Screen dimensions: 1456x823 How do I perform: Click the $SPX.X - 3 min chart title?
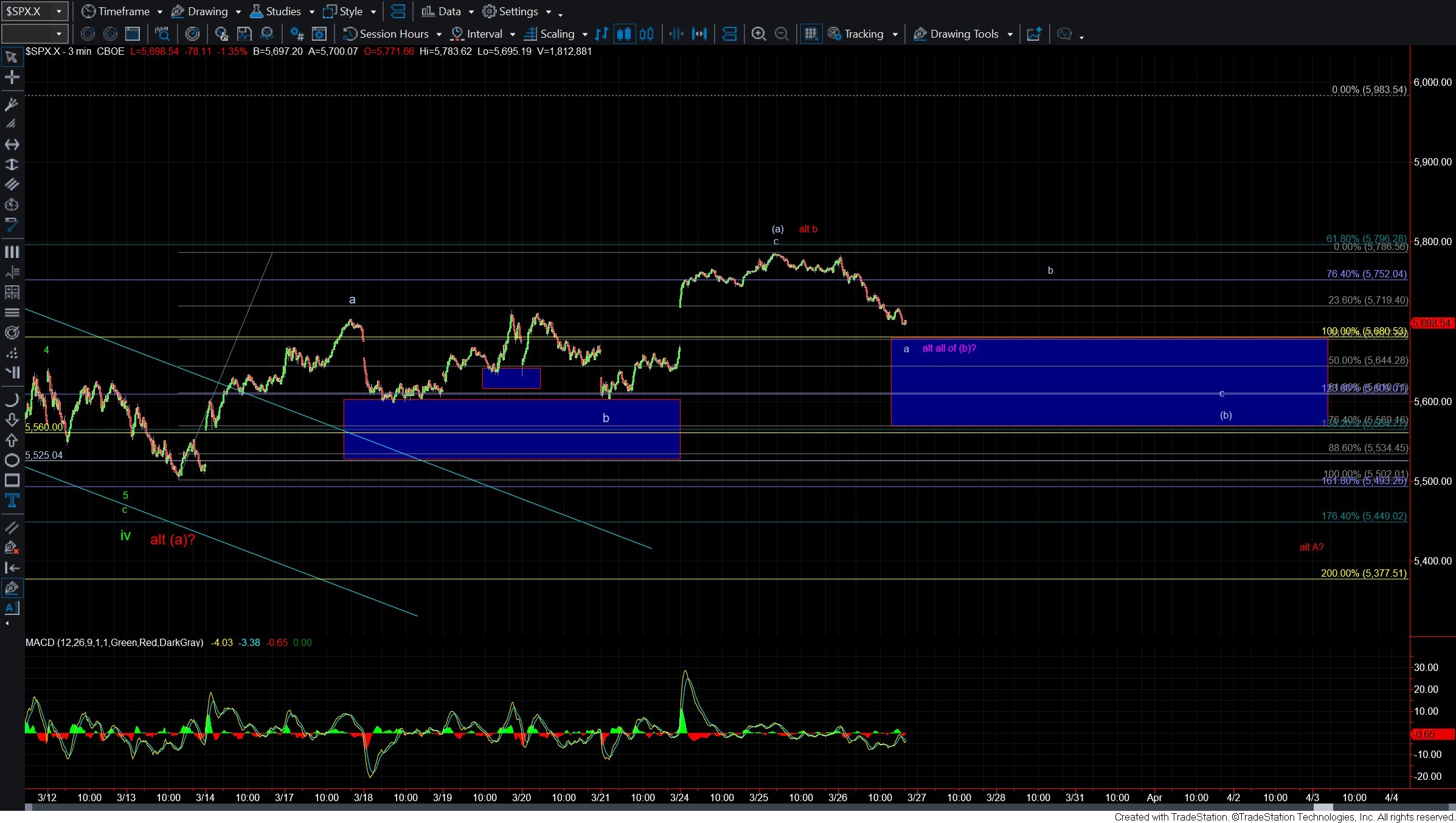point(58,51)
